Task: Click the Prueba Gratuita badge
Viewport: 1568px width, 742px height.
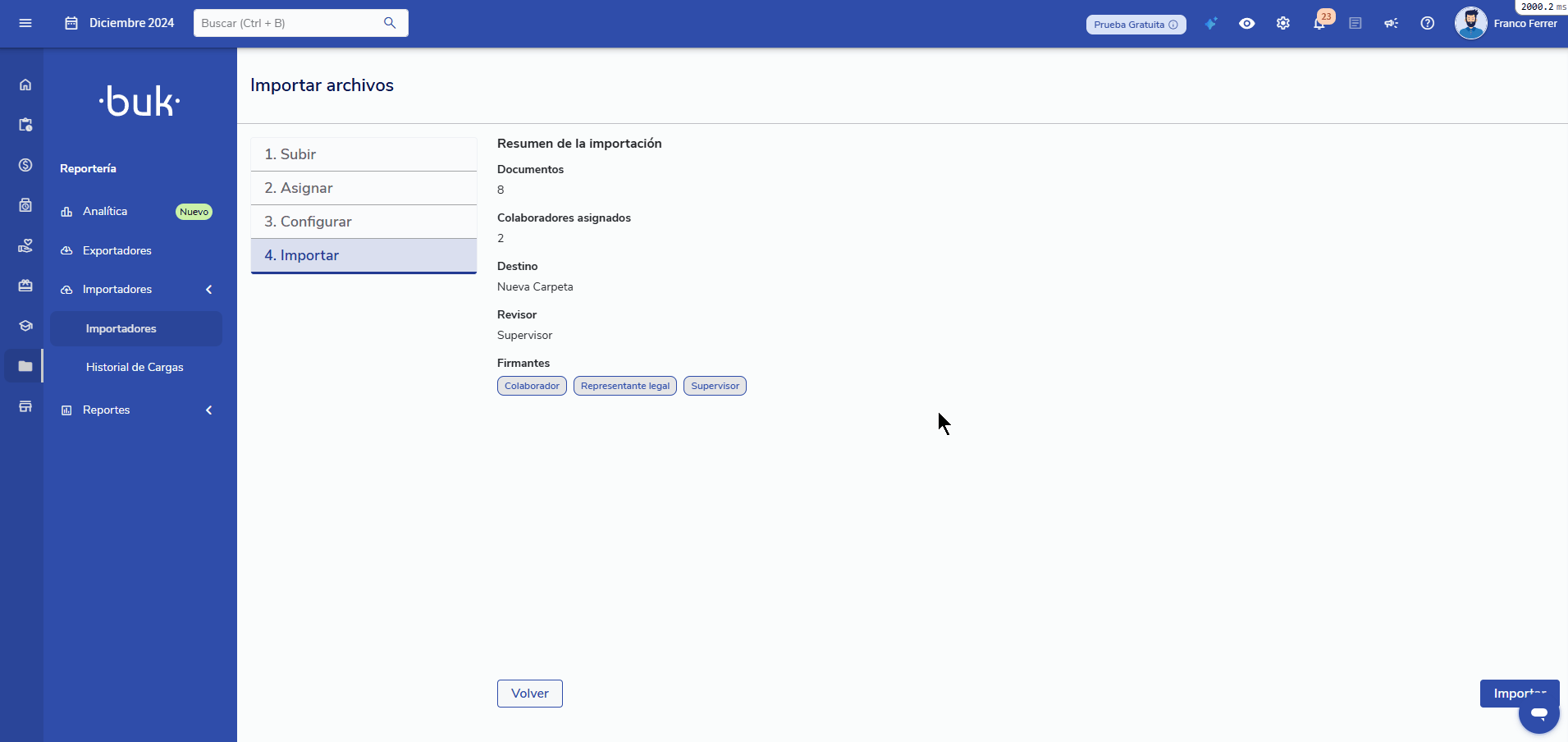Action: 1136,25
